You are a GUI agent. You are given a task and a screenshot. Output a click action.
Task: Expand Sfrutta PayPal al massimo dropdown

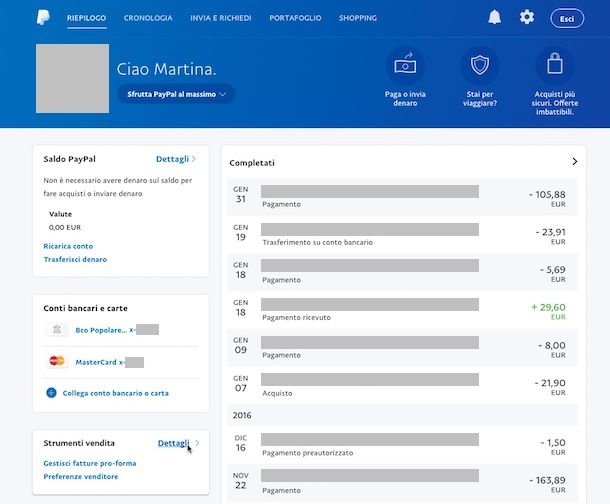coord(176,94)
